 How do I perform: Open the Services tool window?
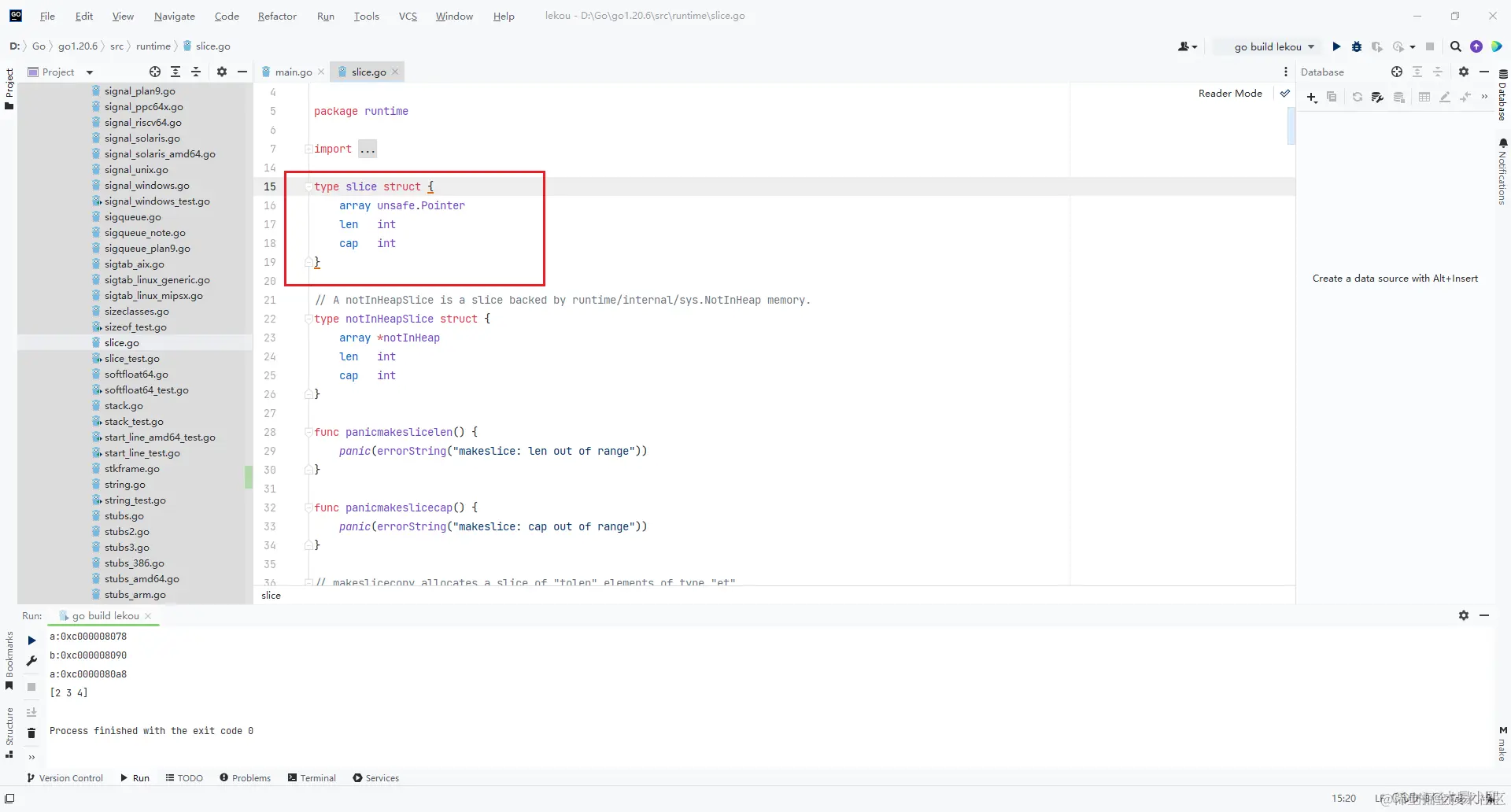click(376, 778)
